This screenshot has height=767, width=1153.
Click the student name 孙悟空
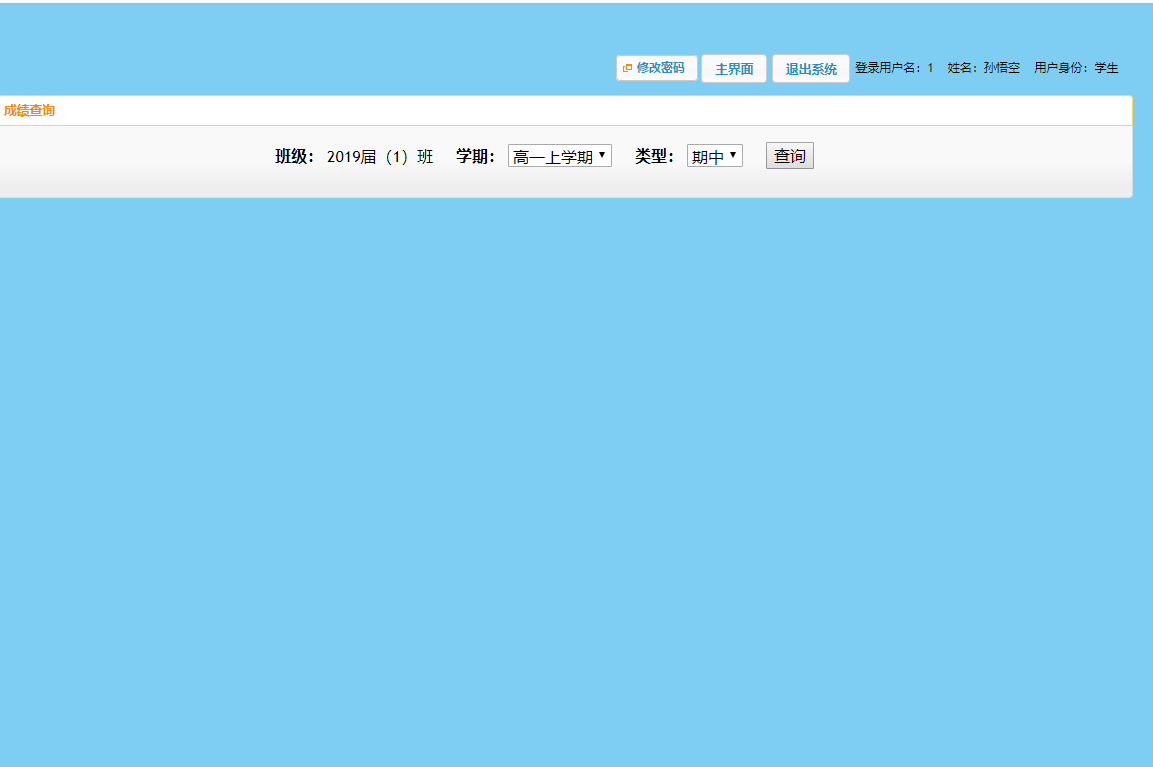pyautogui.click(x=1003, y=67)
